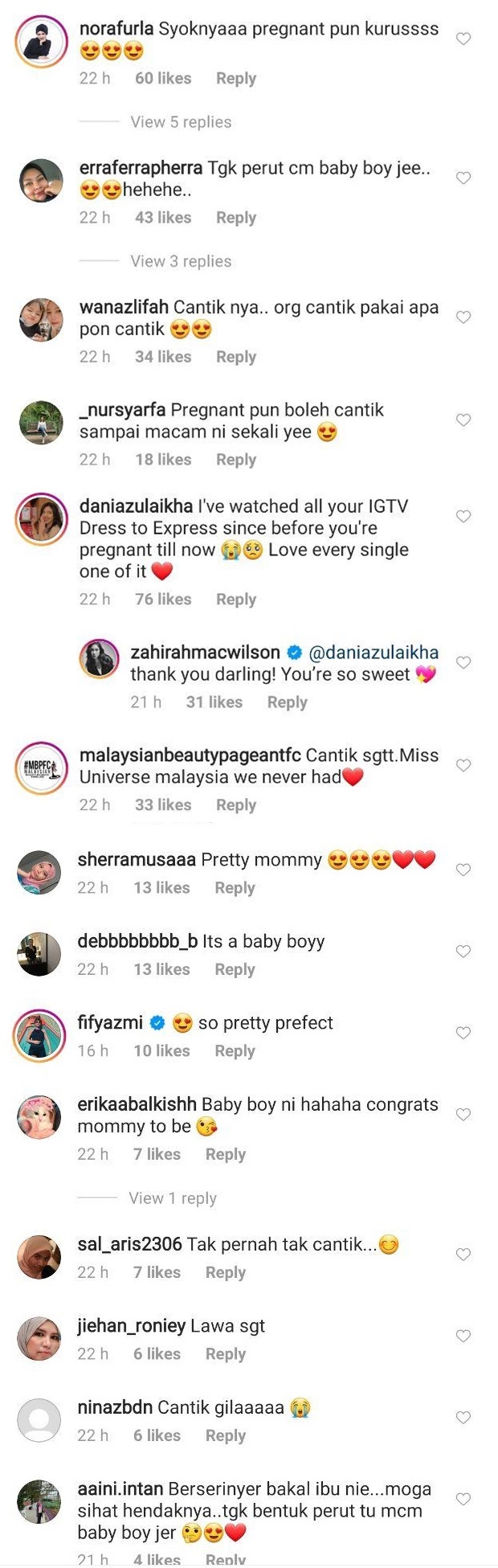
Task: Like wanazlifah's comment using the heart
Action: [x=463, y=317]
